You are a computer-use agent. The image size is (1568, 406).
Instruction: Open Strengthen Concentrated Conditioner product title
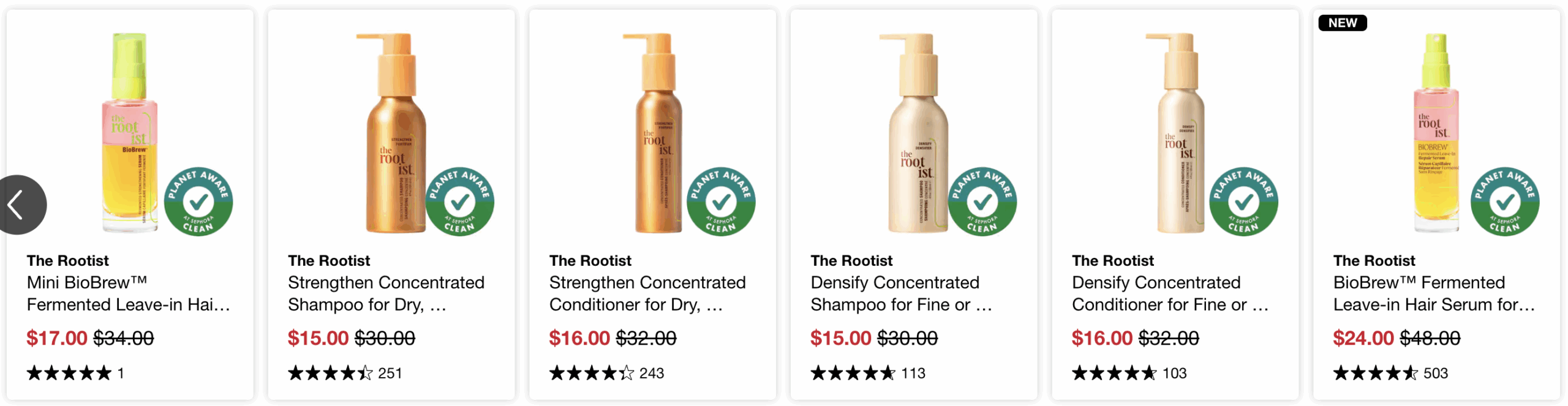point(647,293)
